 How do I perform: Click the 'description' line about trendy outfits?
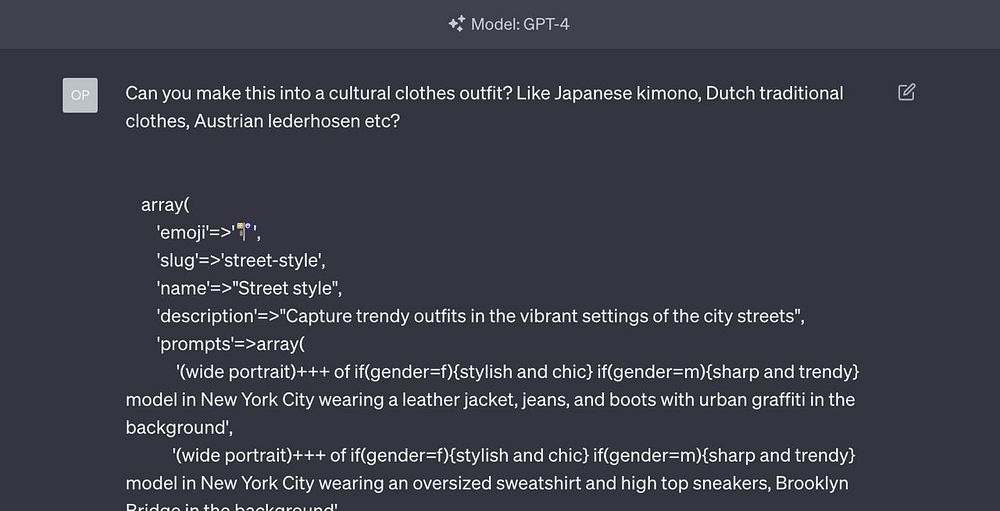[x=480, y=317]
